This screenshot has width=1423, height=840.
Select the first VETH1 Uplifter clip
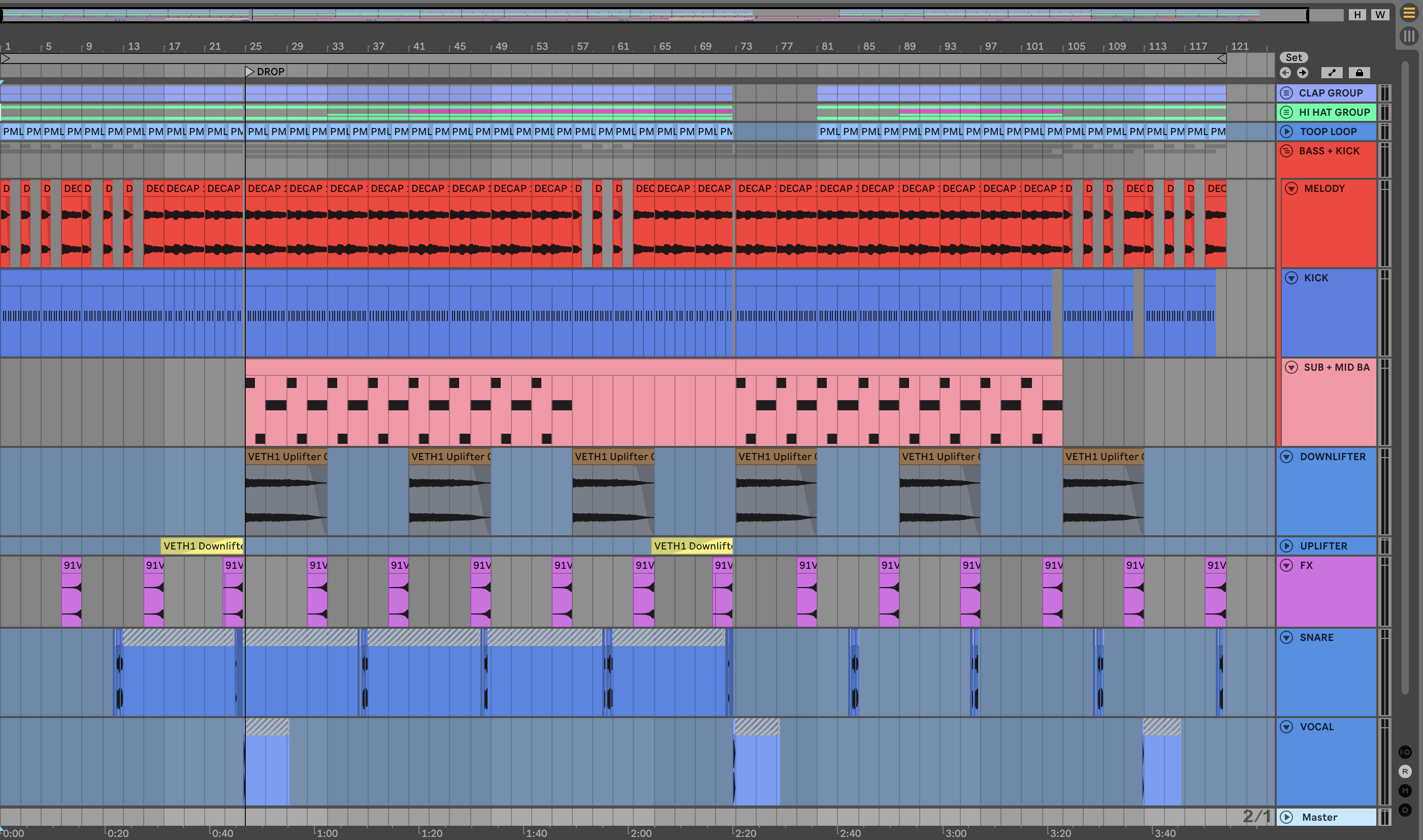click(286, 457)
